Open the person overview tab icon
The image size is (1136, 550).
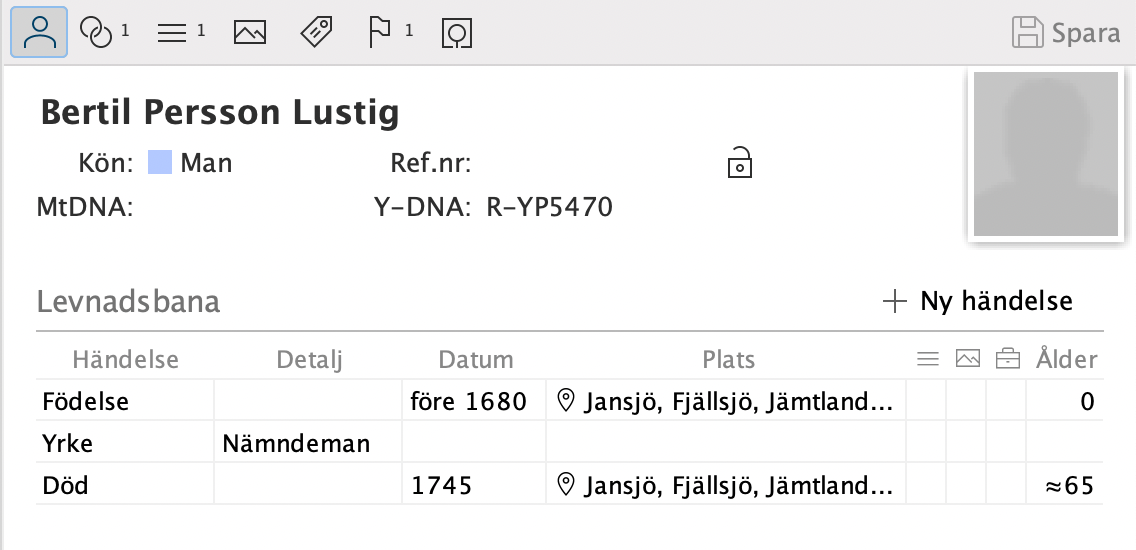(39, 33)
